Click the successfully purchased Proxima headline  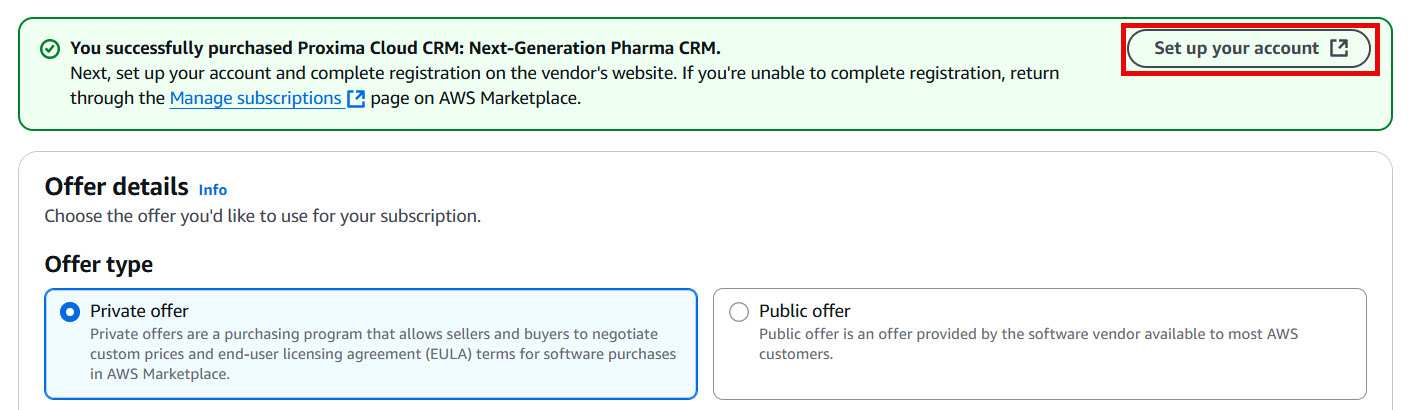click(395, 48)
